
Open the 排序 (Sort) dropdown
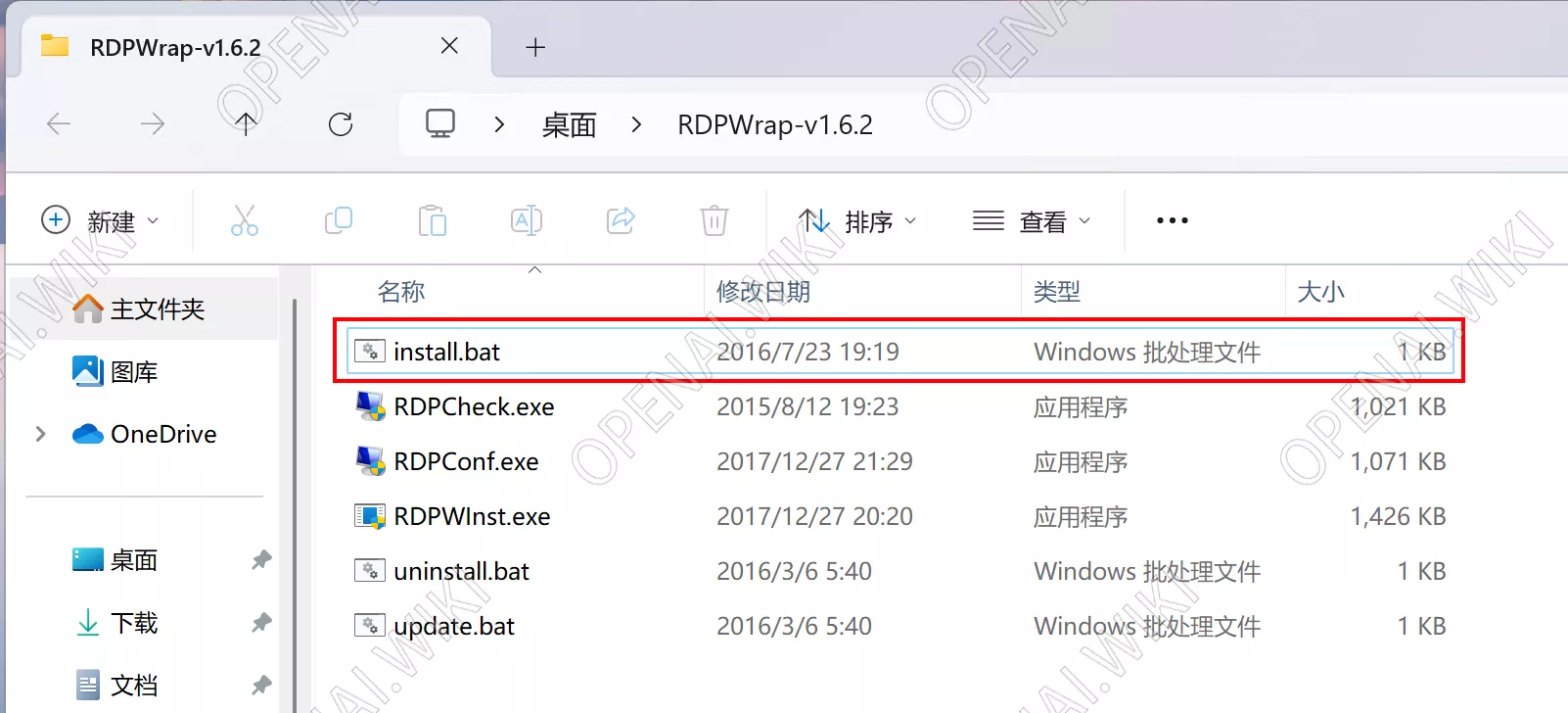click(x=858, y=221)
